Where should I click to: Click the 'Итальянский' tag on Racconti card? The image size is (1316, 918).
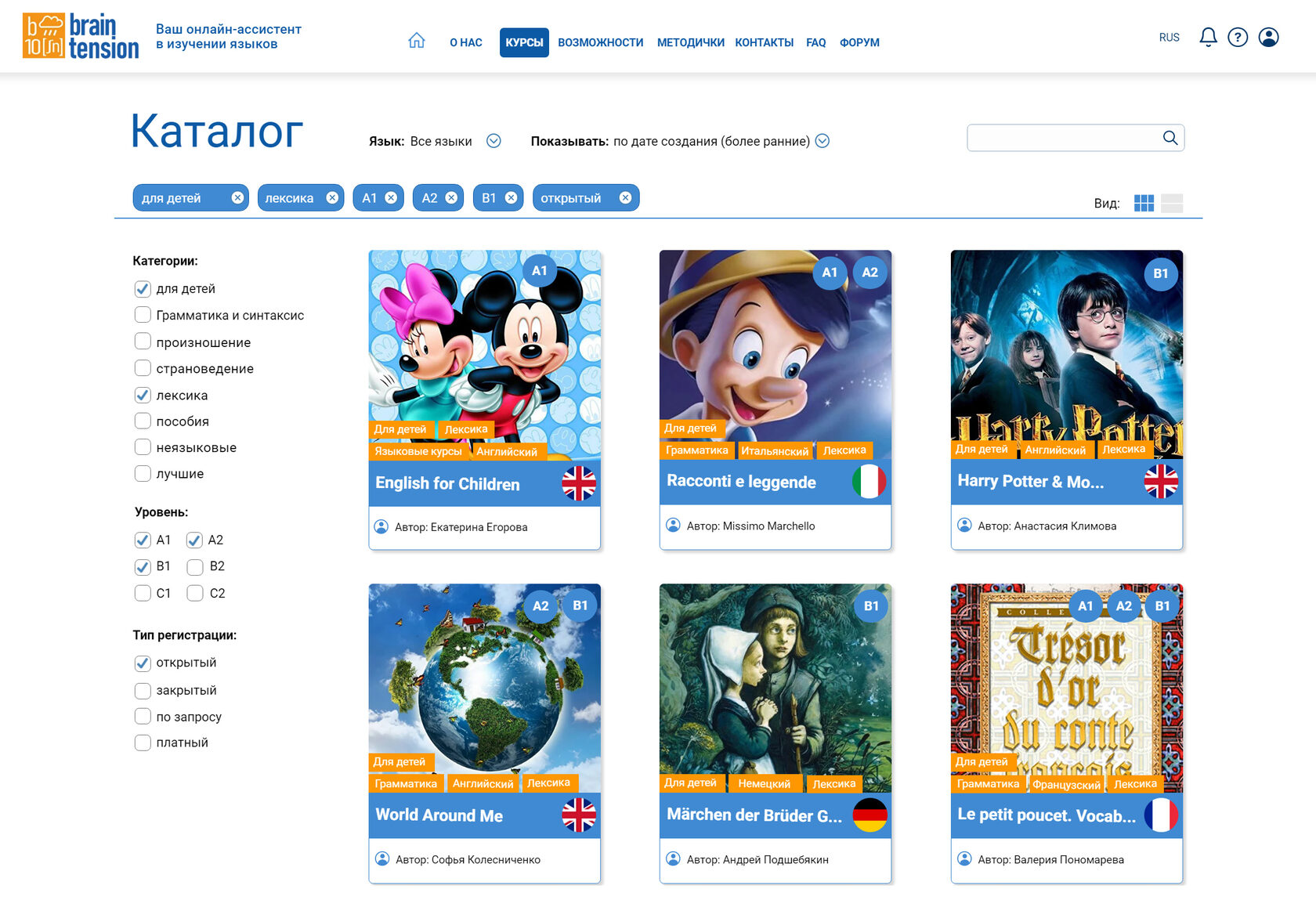[775, 451]
